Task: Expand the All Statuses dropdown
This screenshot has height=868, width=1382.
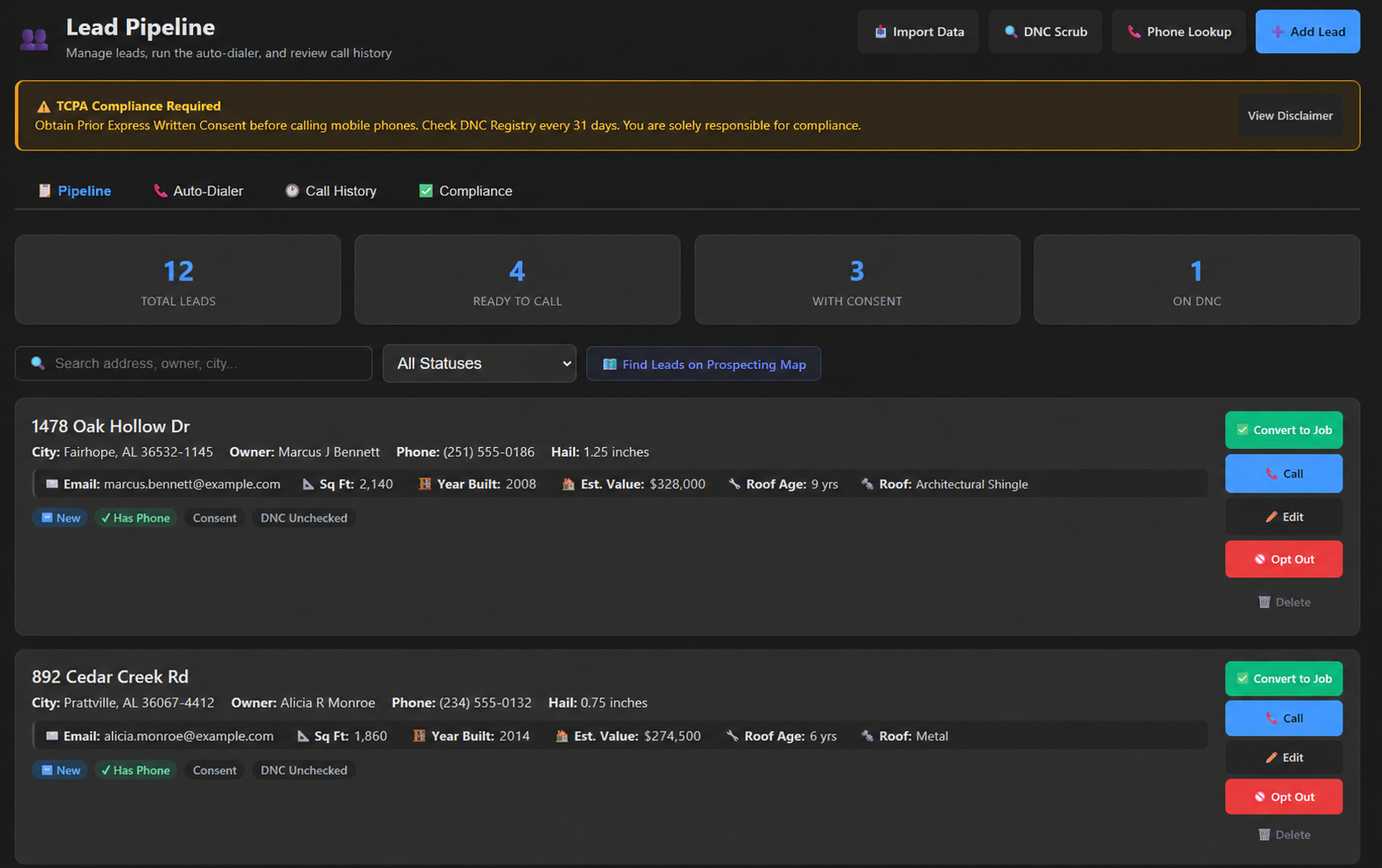Action: [x=480, y=363]
